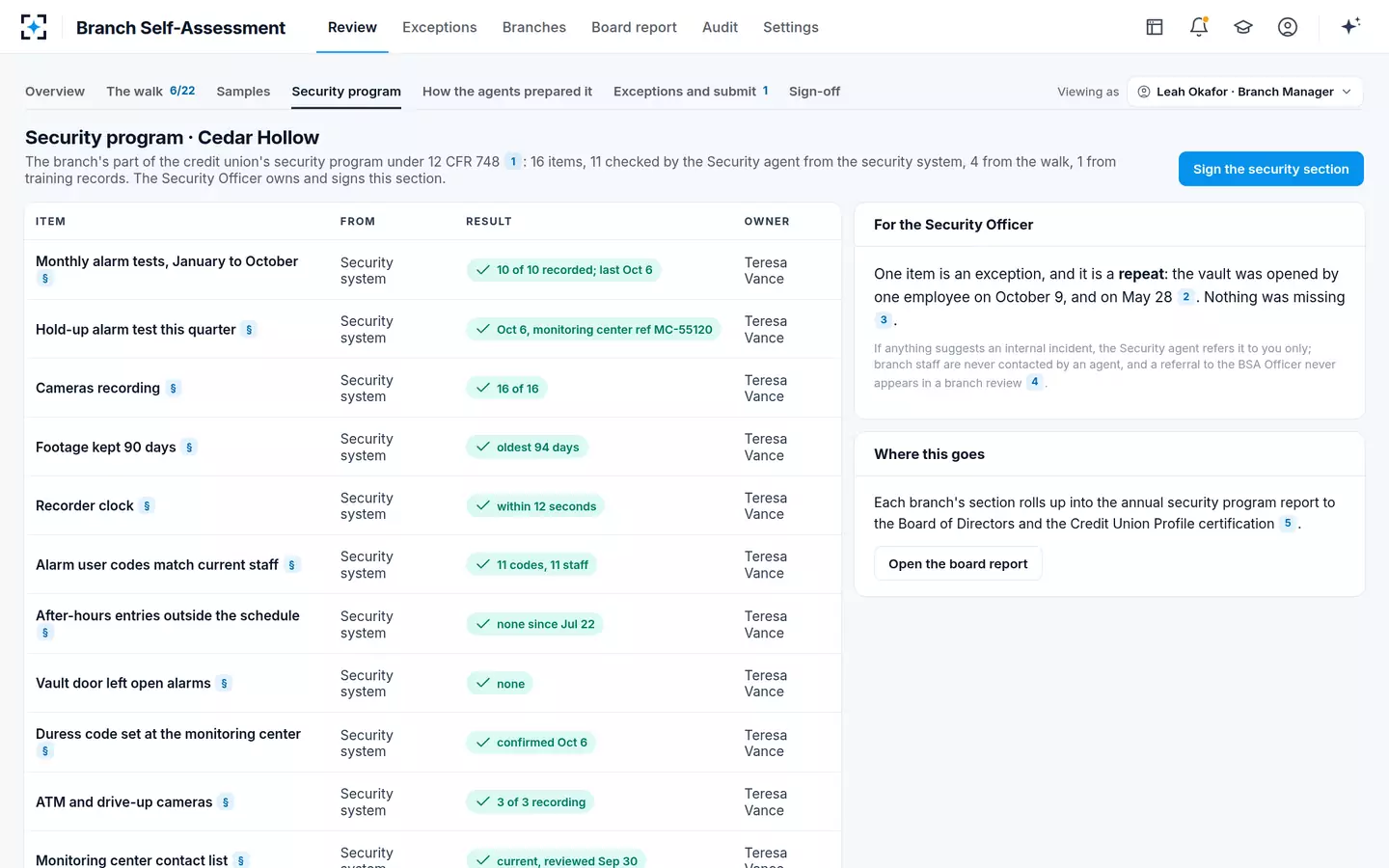Image resolution: width=1389 pixels, height=868 pixels.
Task: Open the Settings tab
Action: (791, 27)
